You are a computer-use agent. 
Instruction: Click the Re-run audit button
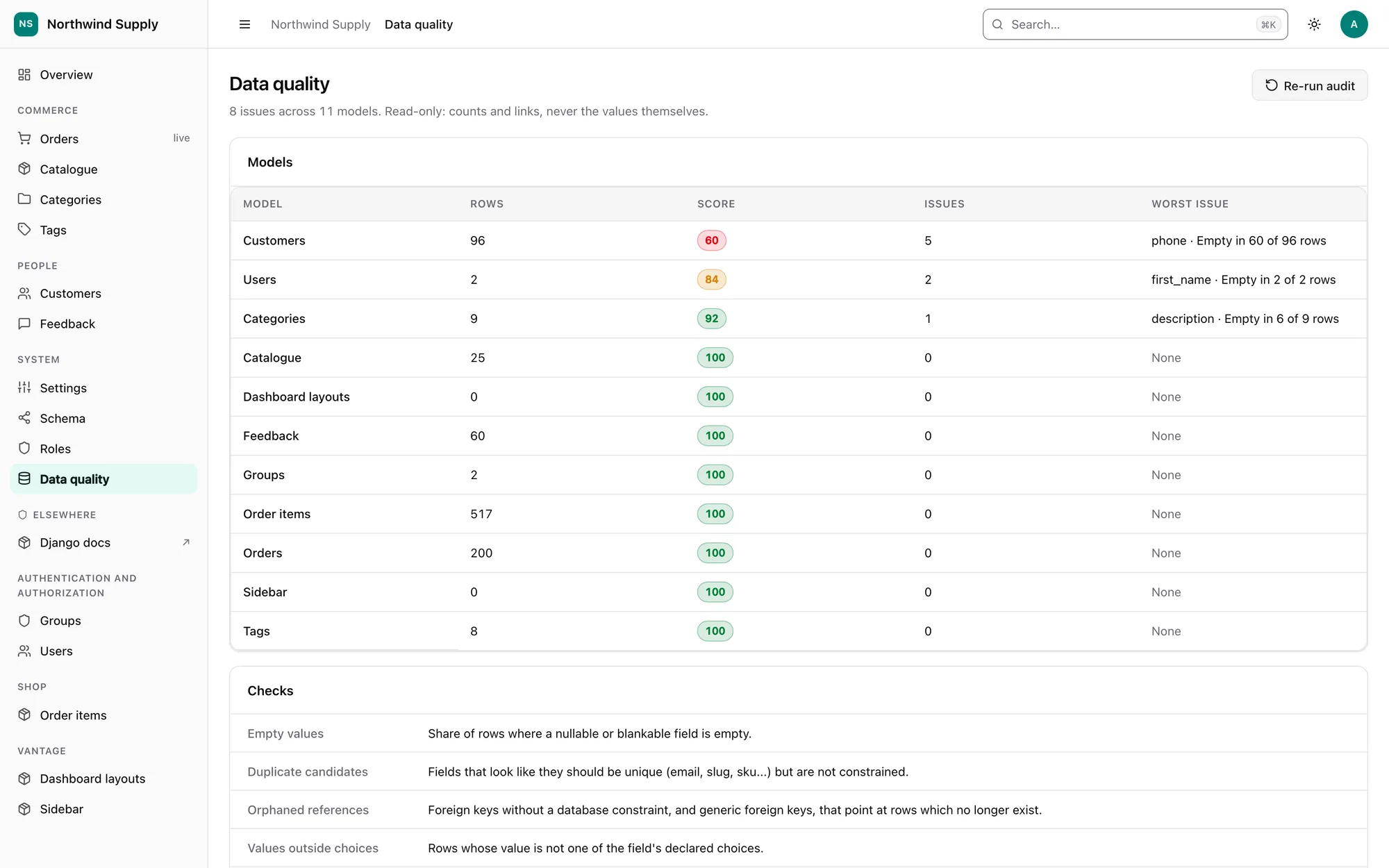1309,85
